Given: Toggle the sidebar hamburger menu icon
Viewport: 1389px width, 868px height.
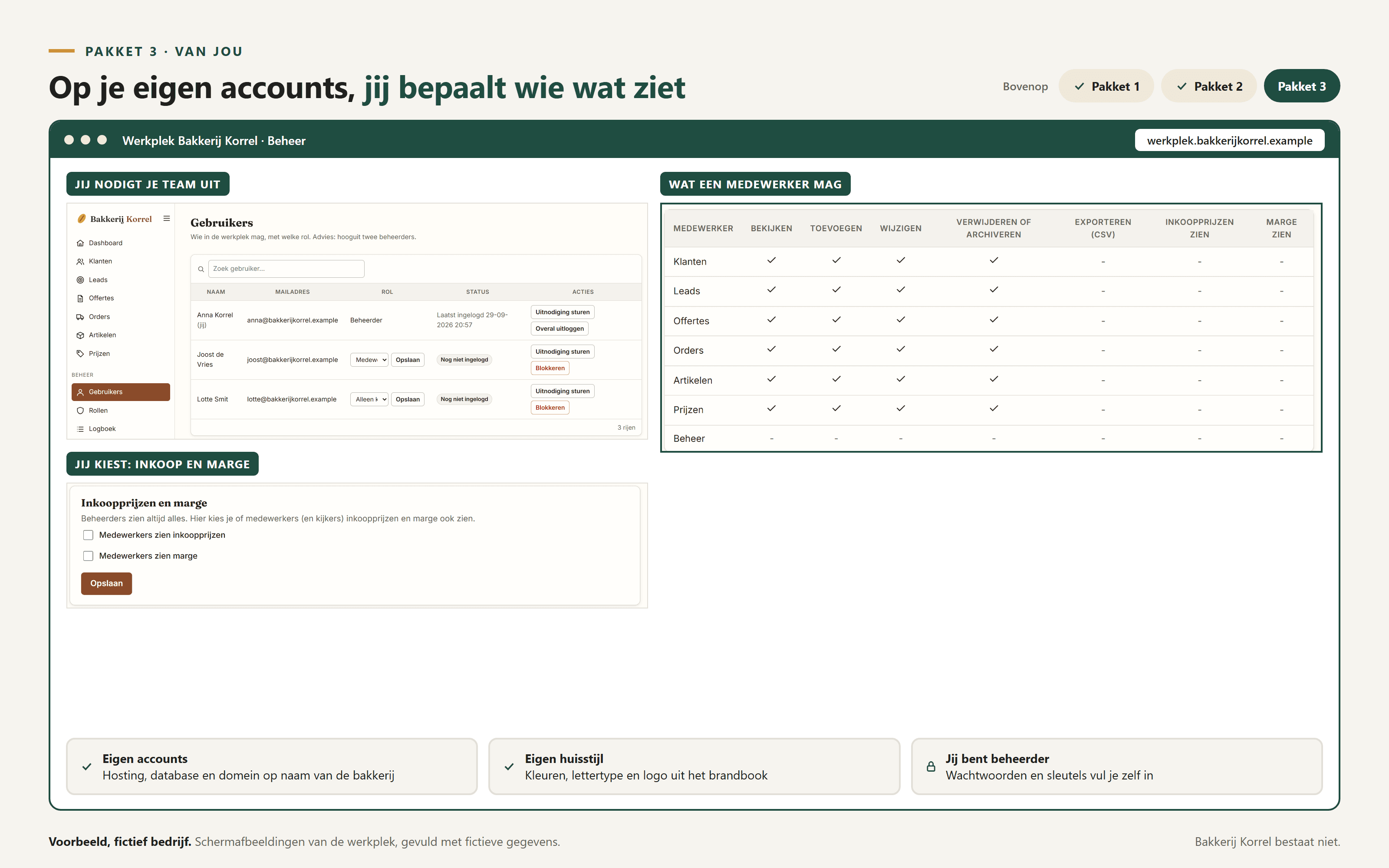Looking at the screenshot, I should (166, 218).
